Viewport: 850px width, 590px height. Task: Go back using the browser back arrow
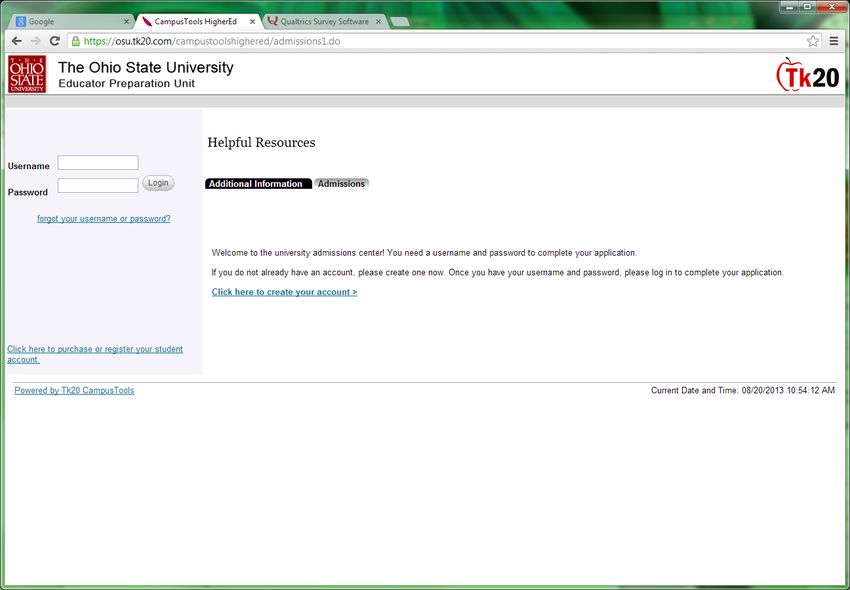click(x=17, y=41)
